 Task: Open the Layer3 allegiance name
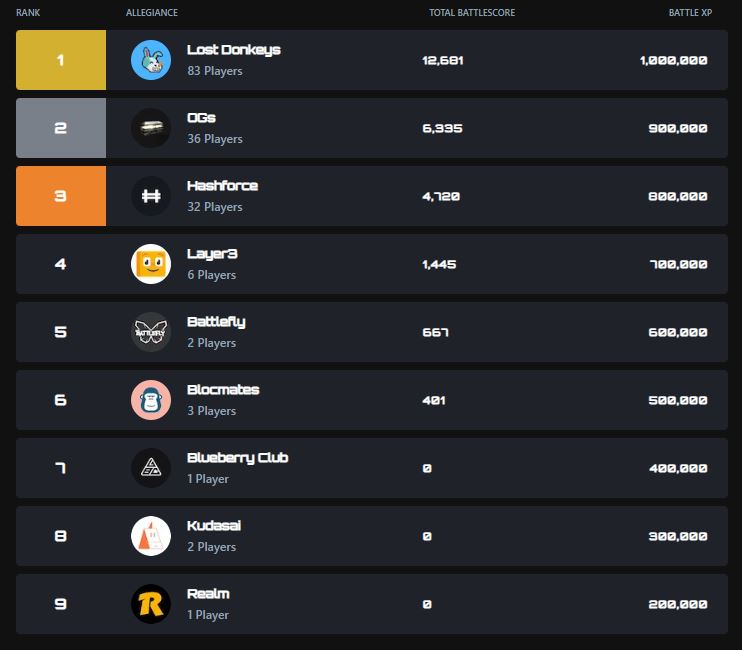(x=212, y=254)
